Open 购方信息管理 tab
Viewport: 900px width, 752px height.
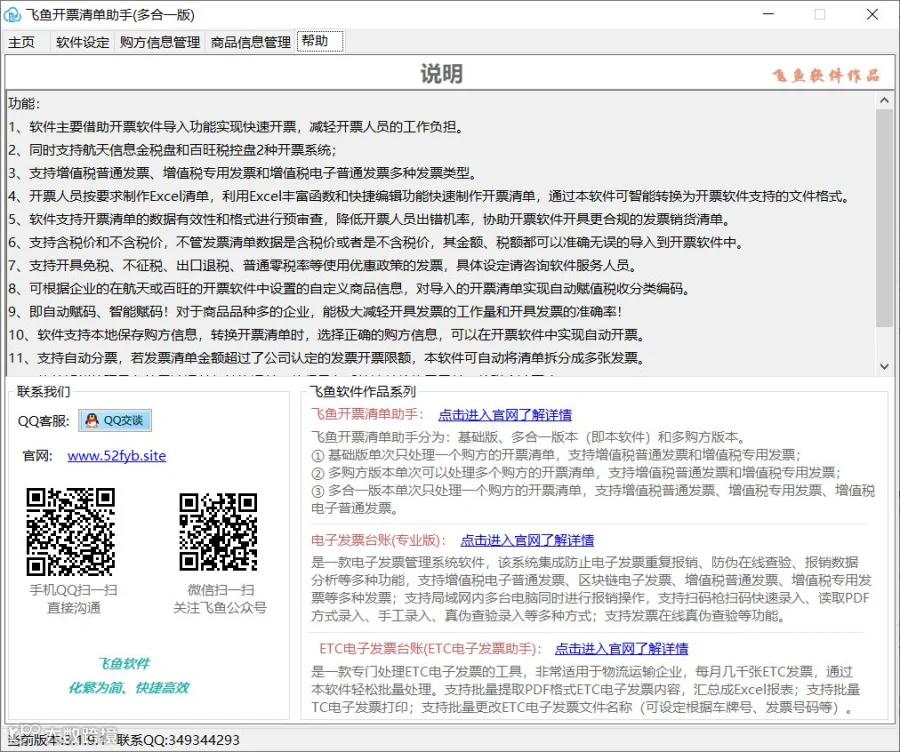160,42
